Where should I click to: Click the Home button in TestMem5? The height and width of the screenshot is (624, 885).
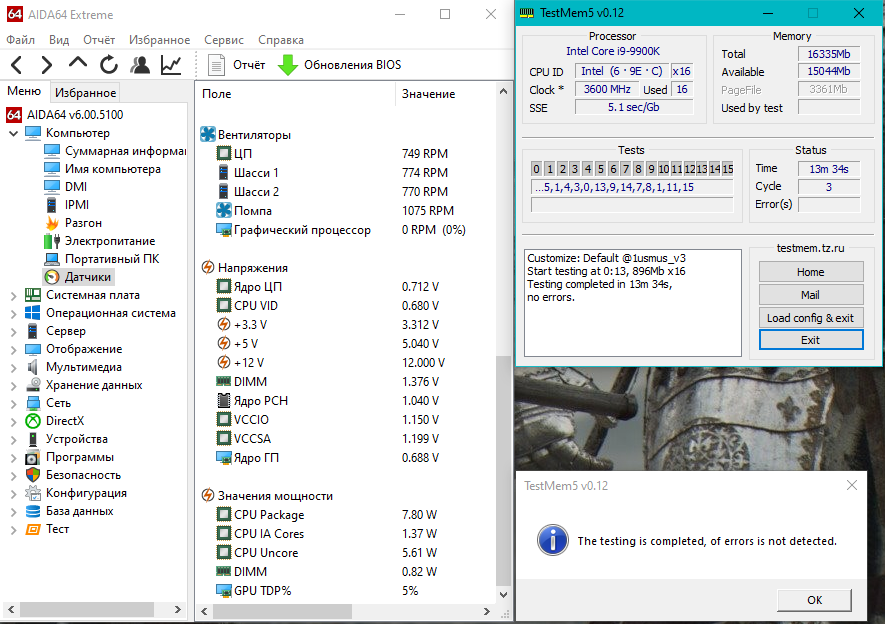(810, 272)
